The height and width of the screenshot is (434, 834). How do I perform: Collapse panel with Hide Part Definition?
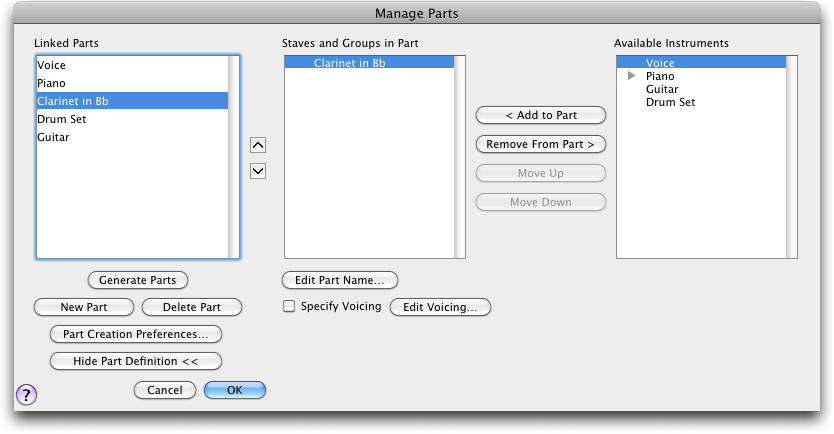click(x=136, y=361)
